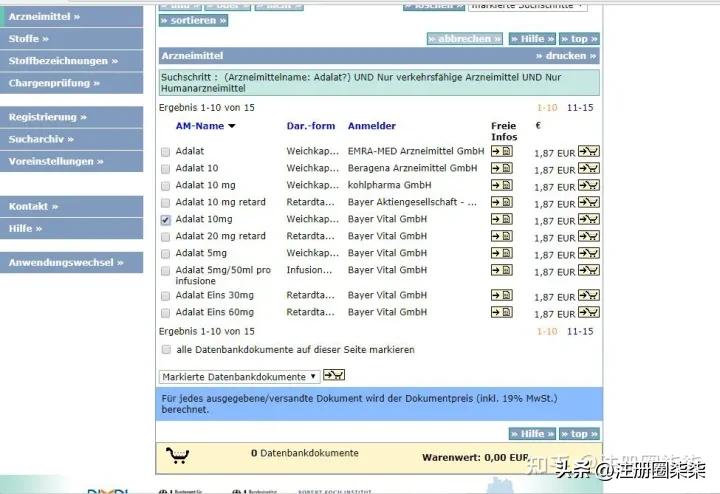Open free info for Adalat 20 mg retard
Screen dimensions: 720x494
coord(501,236)
